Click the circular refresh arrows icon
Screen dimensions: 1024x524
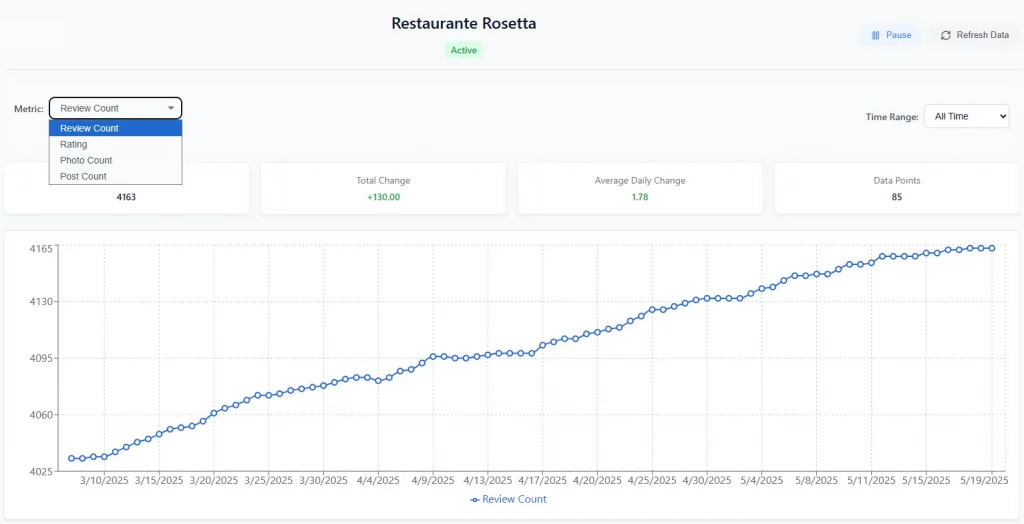(x=946, y=35)
